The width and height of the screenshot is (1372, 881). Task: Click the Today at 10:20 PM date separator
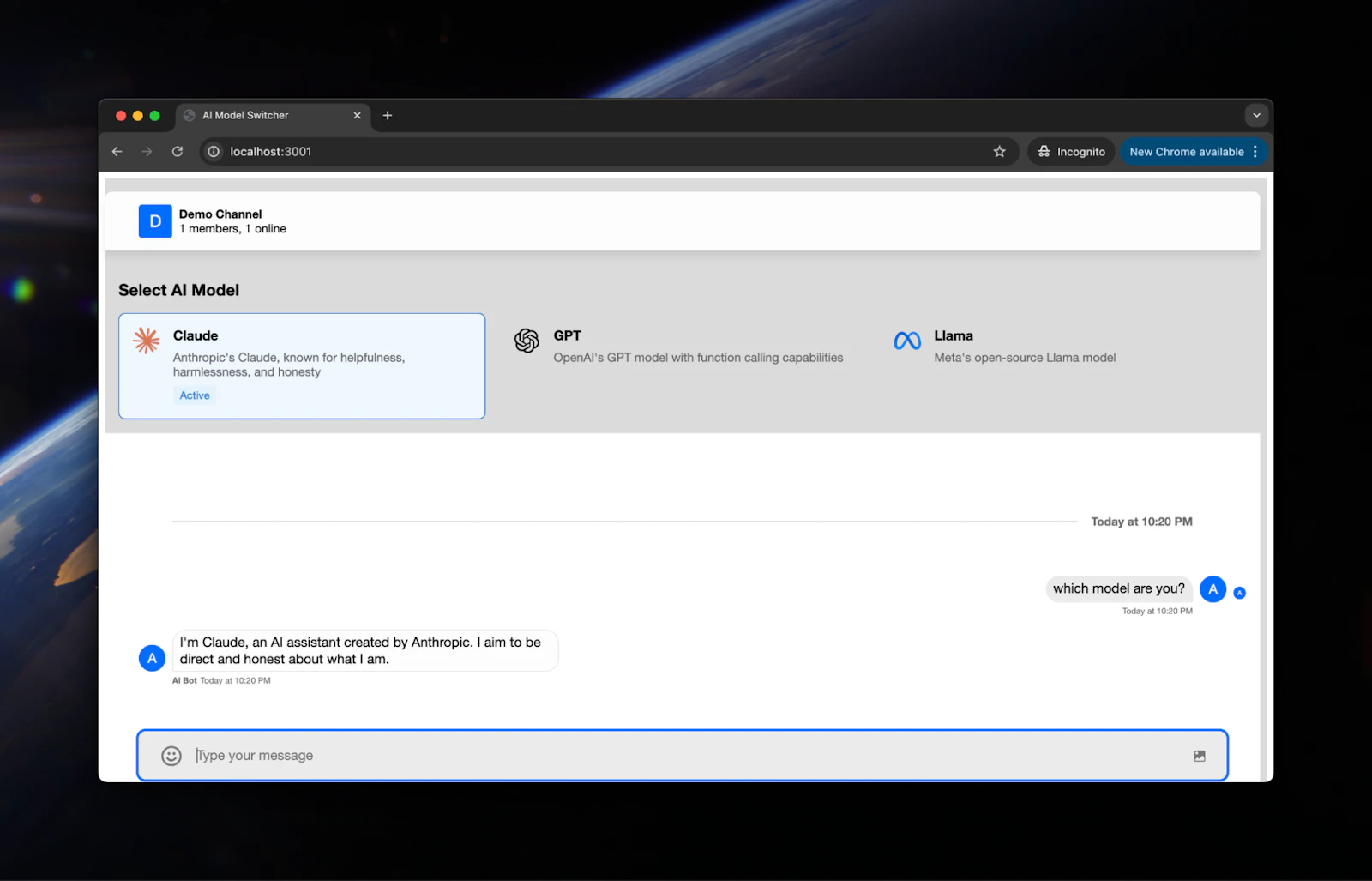pyautogui.click(x=1141, y=522)
